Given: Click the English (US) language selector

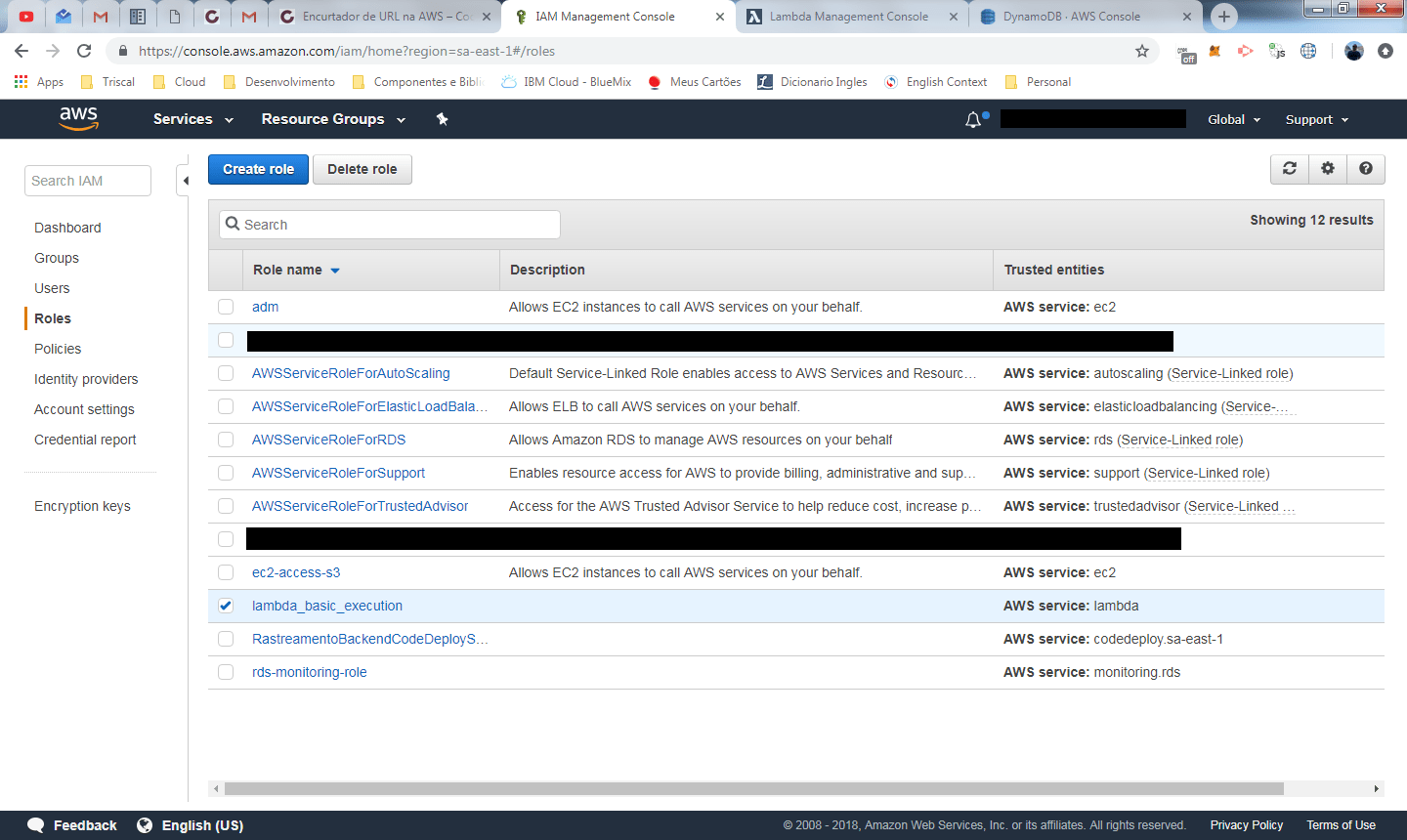Looking at the screenshot, I should coord(191,825).
